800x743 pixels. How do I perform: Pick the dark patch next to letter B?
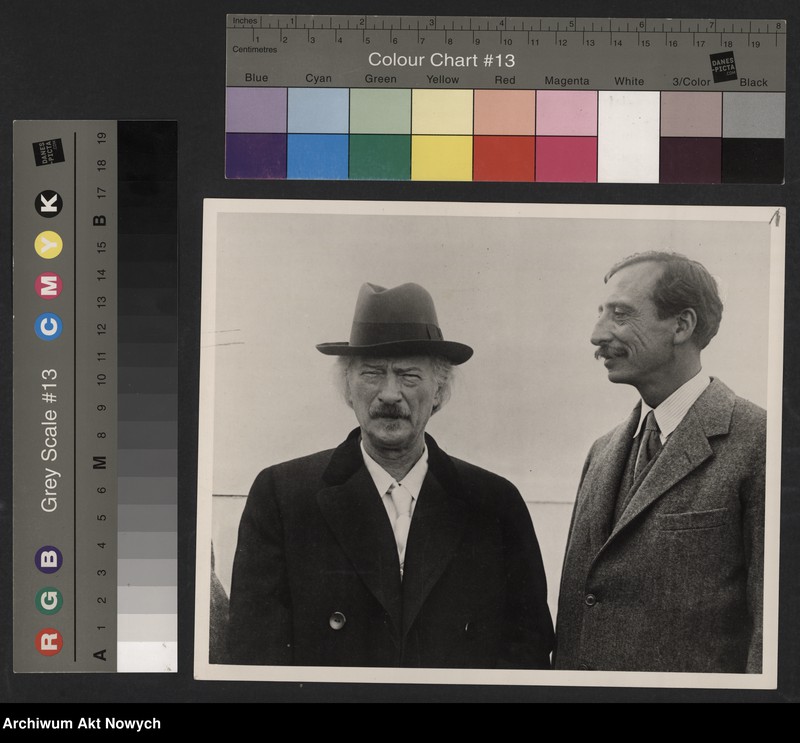point(147,220)
